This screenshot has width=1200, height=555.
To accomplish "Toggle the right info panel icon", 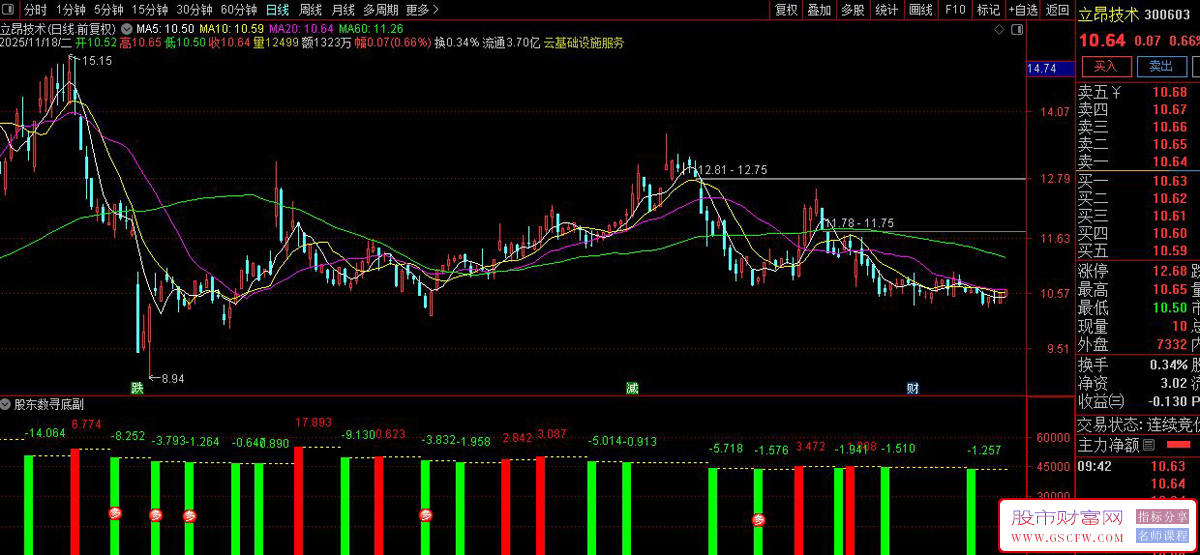I will [1018, 31].
